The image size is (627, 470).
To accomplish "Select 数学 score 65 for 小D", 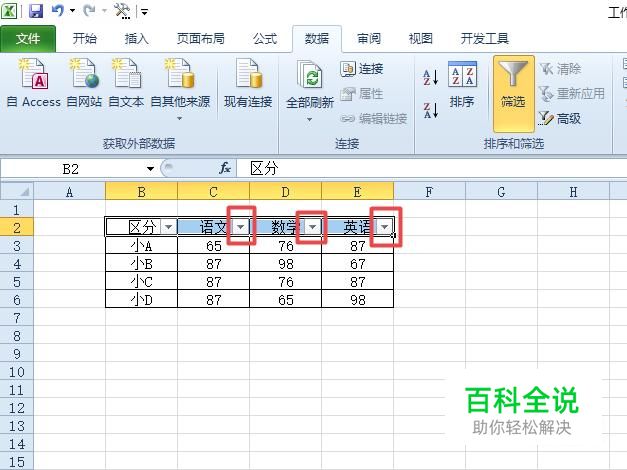I will [285, 300].
